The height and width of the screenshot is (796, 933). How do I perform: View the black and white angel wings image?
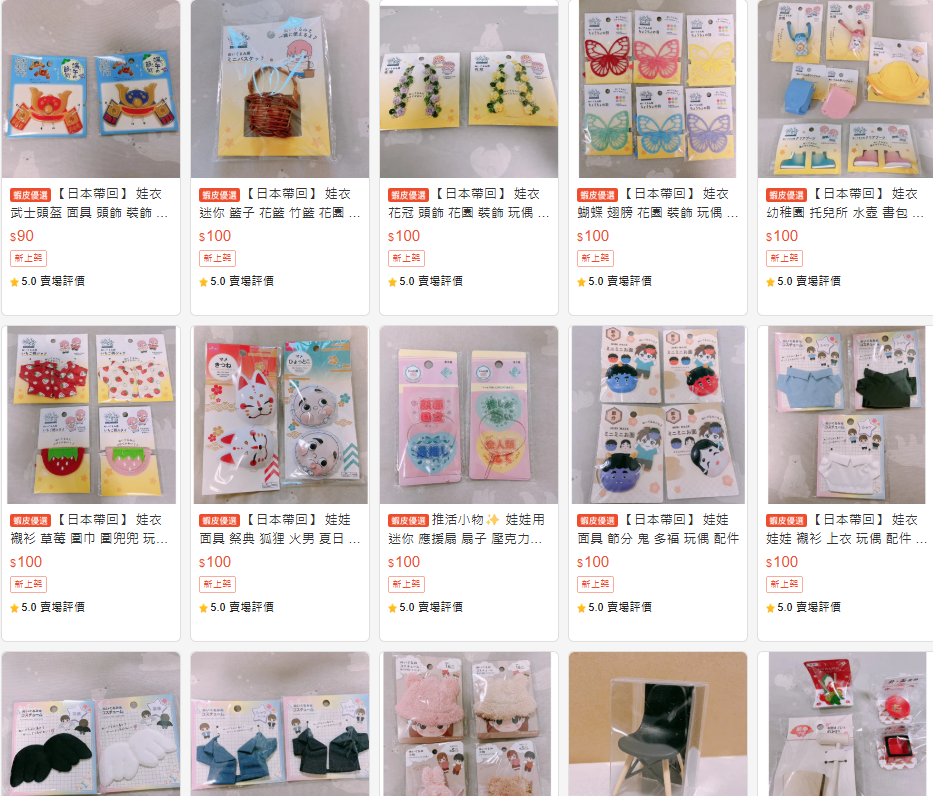pyautogui.click(x=90, y=724)
